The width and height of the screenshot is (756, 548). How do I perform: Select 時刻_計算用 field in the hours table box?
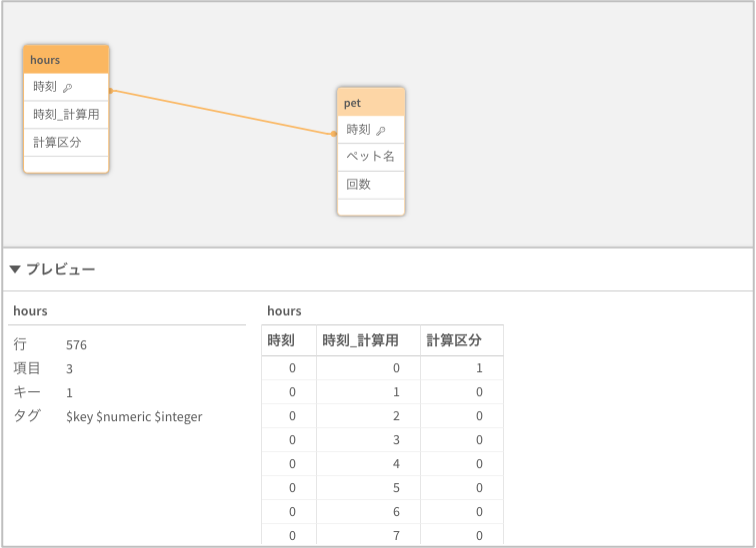point(66,115)
